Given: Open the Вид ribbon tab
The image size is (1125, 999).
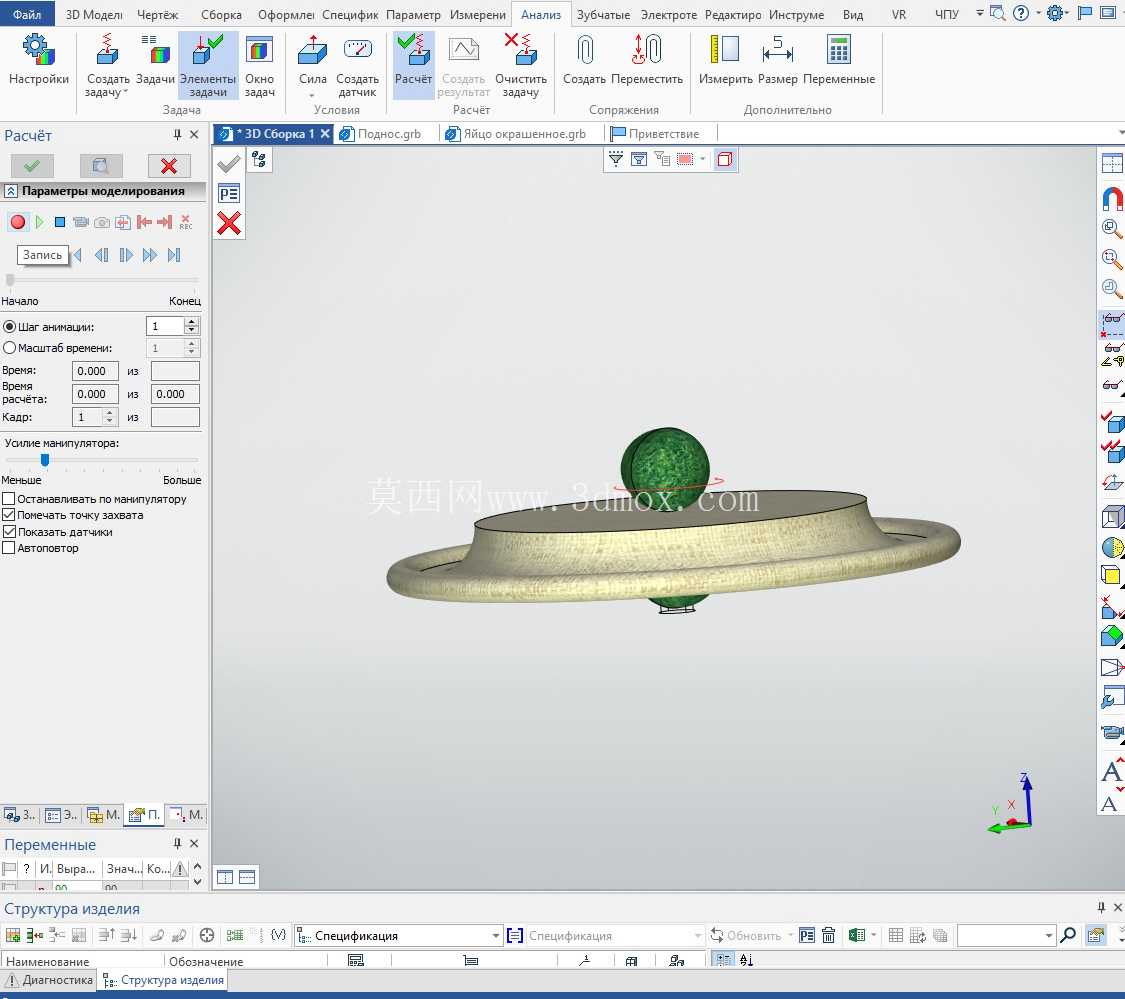Looking at the screenshot, I should (853, 14).
